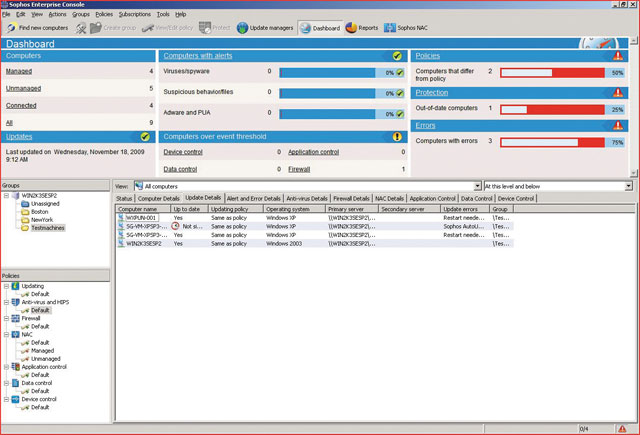
Task: Click the Application control policy icon
Action: tap(16, 367)
